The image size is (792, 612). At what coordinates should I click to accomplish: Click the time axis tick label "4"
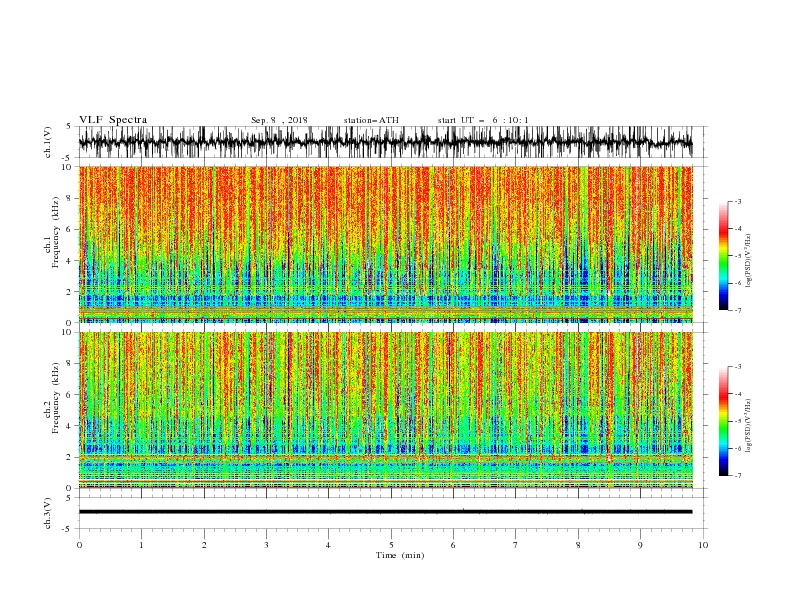tap(328, 545)
